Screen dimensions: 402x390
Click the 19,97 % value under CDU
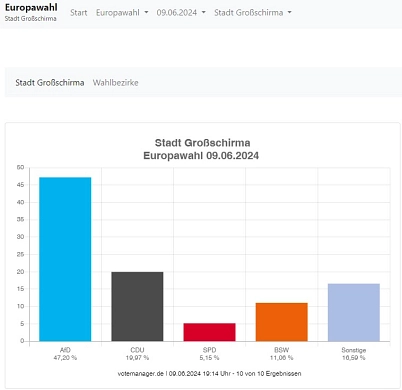pos(137,358)
